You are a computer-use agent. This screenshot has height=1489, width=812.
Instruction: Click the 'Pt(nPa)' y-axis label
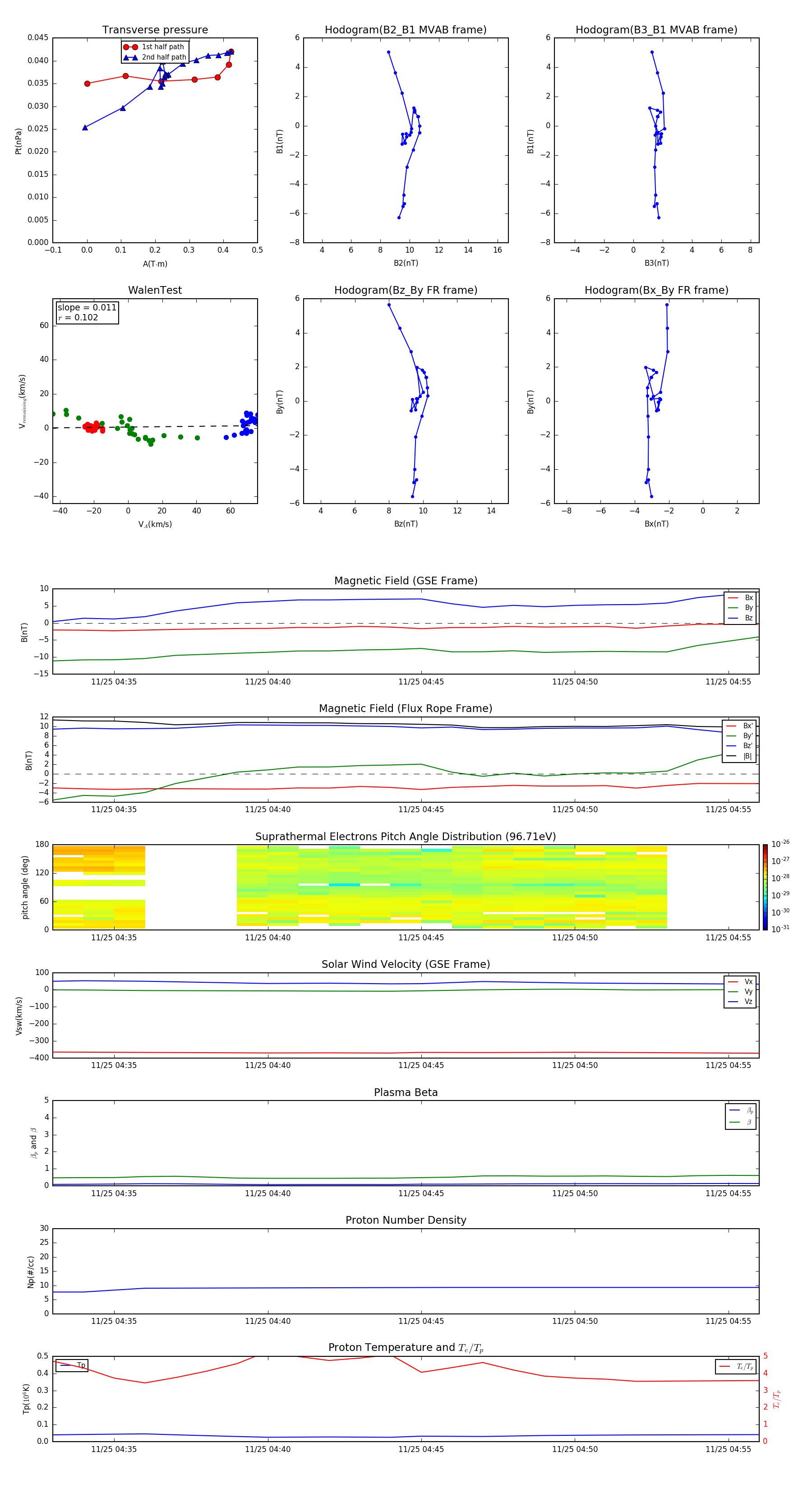(18, 140)
